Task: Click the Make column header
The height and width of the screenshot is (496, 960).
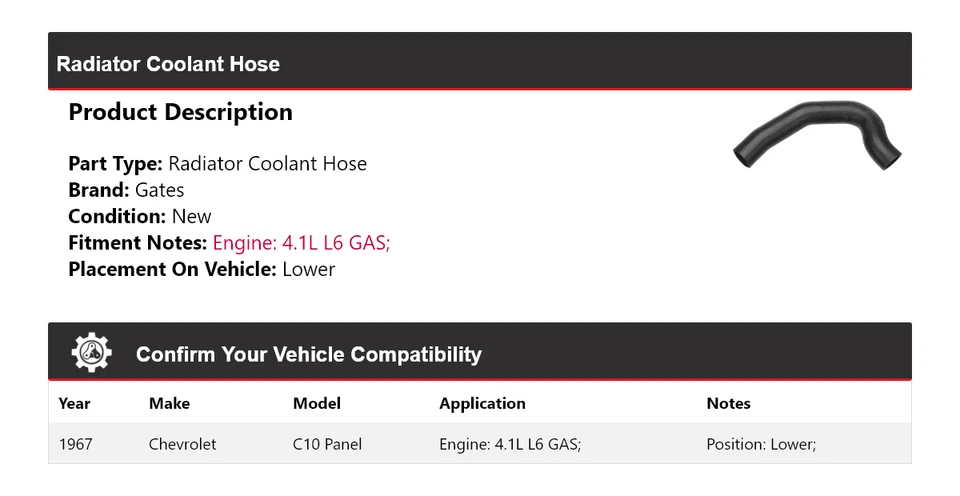Action: pyautogui.click(x=169, y=403)
